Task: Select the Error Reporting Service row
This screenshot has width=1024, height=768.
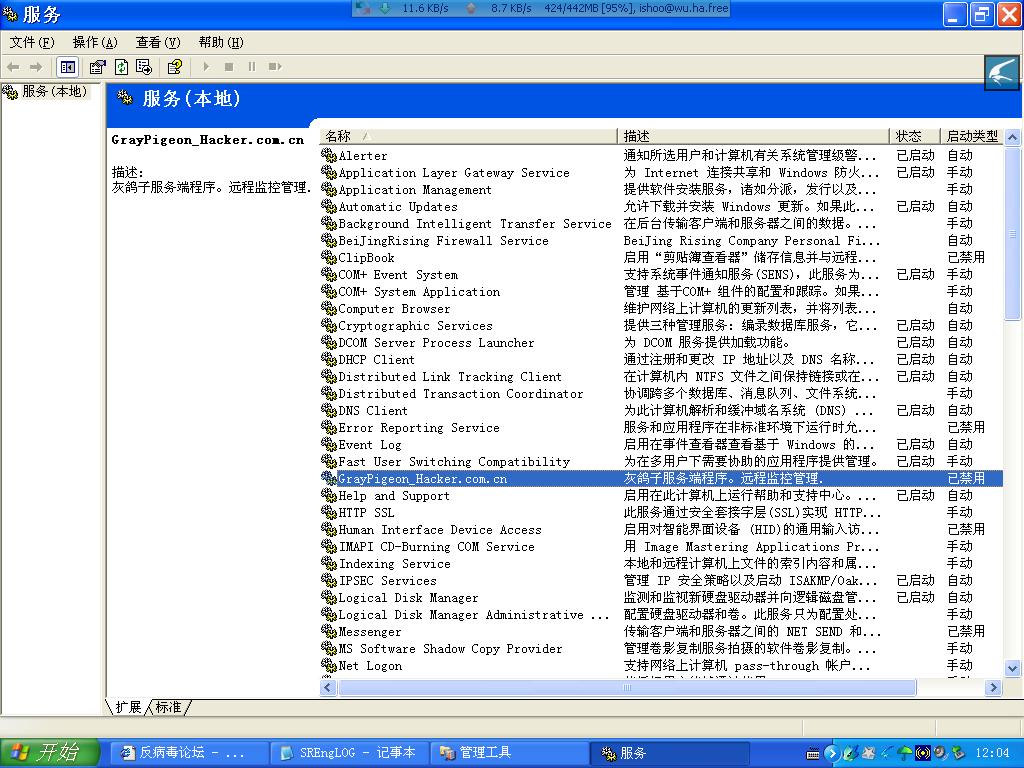Action: [662, 427]
